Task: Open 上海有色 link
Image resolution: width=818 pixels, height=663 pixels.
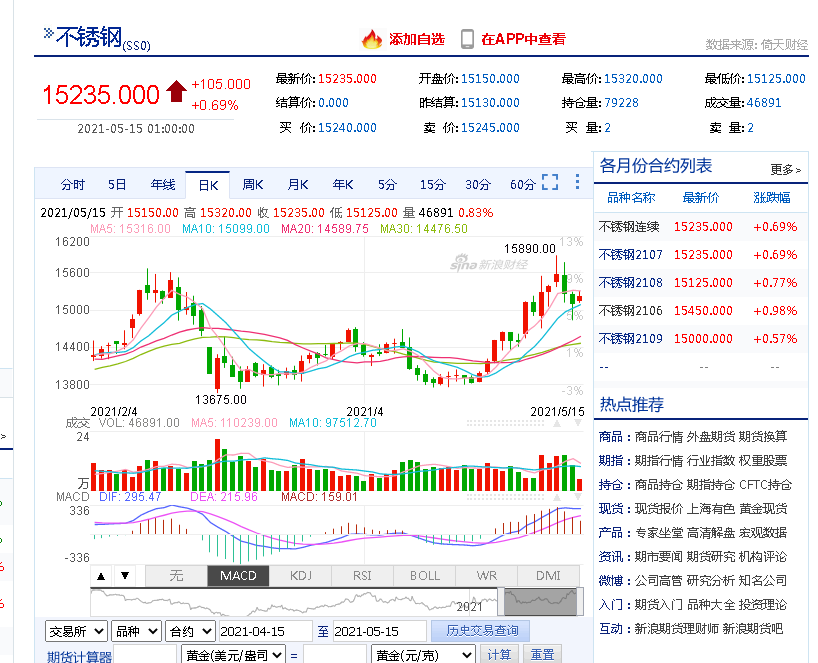Action: pyautogui.click(x=711, y=509)
